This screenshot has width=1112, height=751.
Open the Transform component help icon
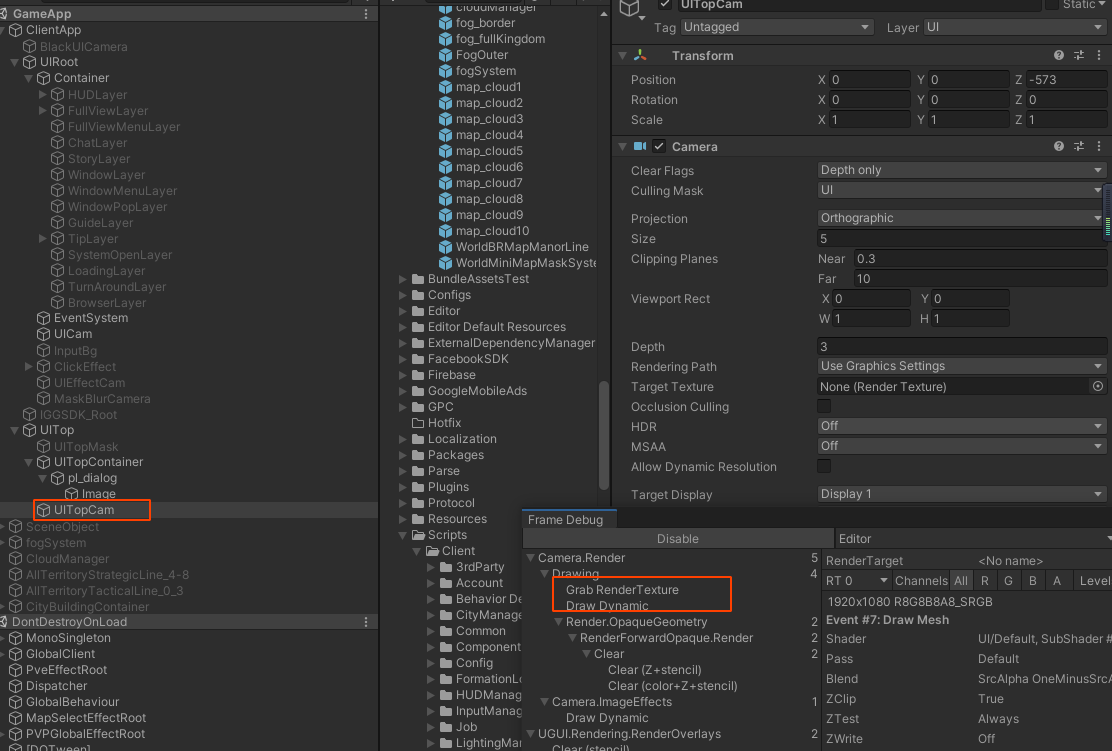point(1059,56)
